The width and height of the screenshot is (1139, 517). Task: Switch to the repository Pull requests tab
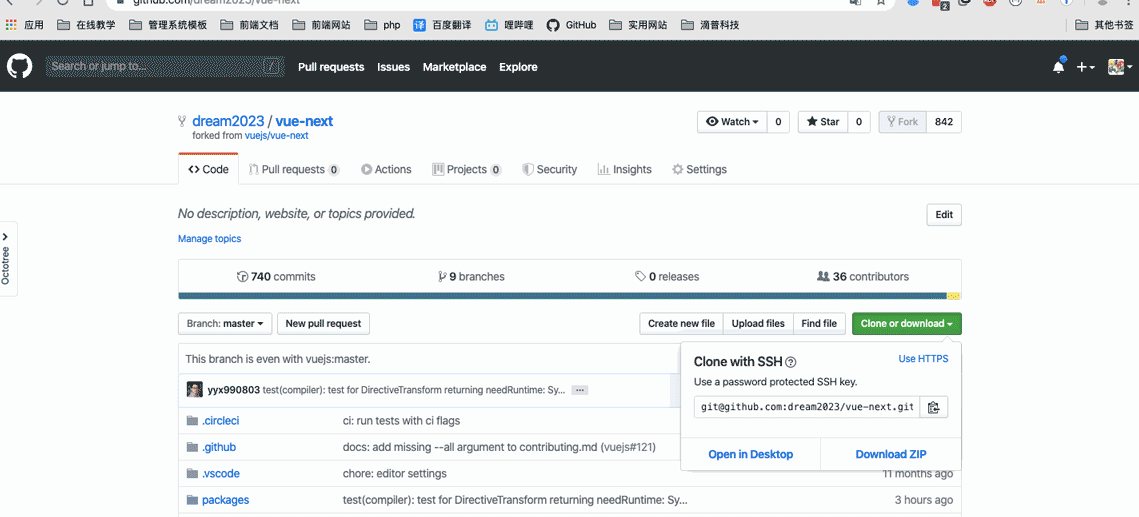[x=294, y=169]
